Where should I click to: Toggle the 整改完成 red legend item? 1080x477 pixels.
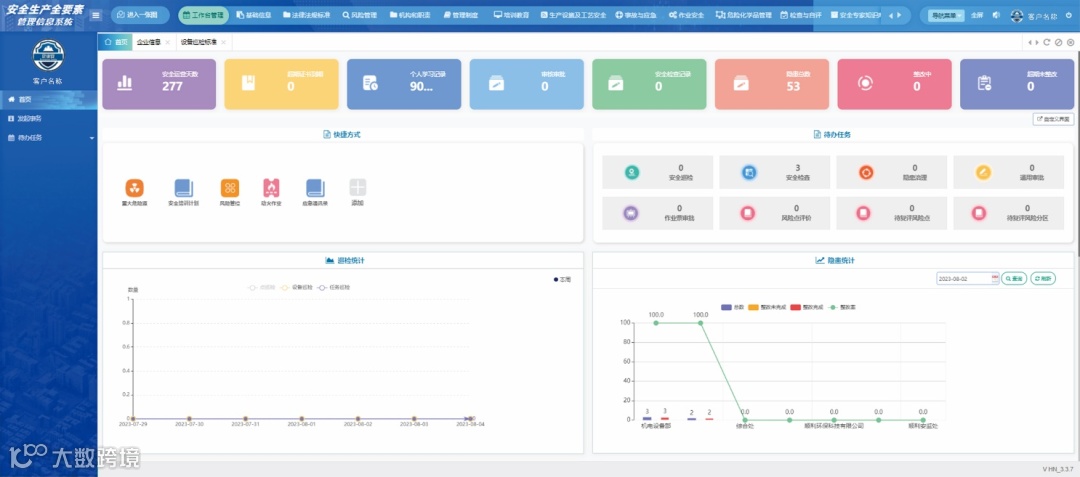809,307
